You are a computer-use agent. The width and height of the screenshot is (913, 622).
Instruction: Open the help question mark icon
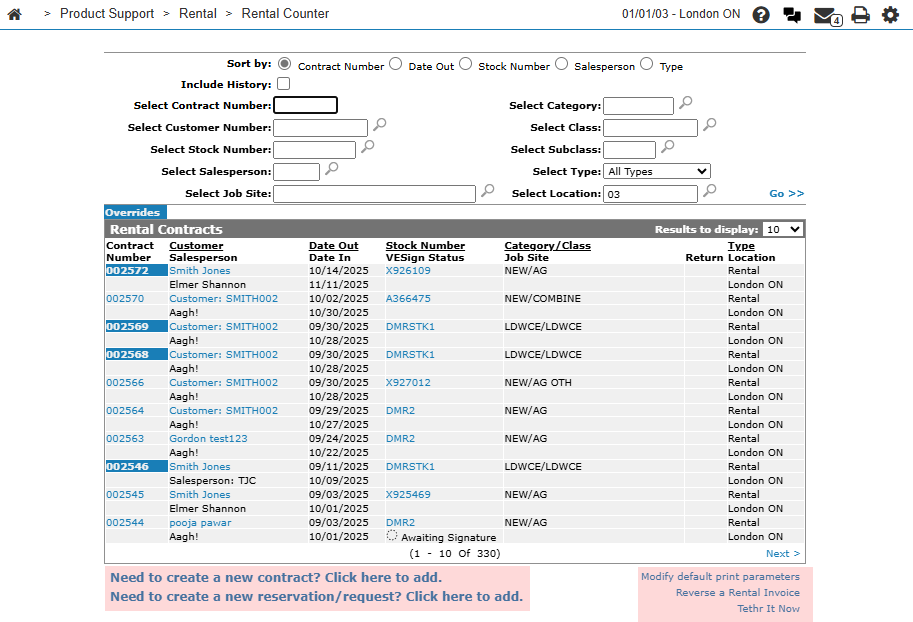(x=761, y=15)
